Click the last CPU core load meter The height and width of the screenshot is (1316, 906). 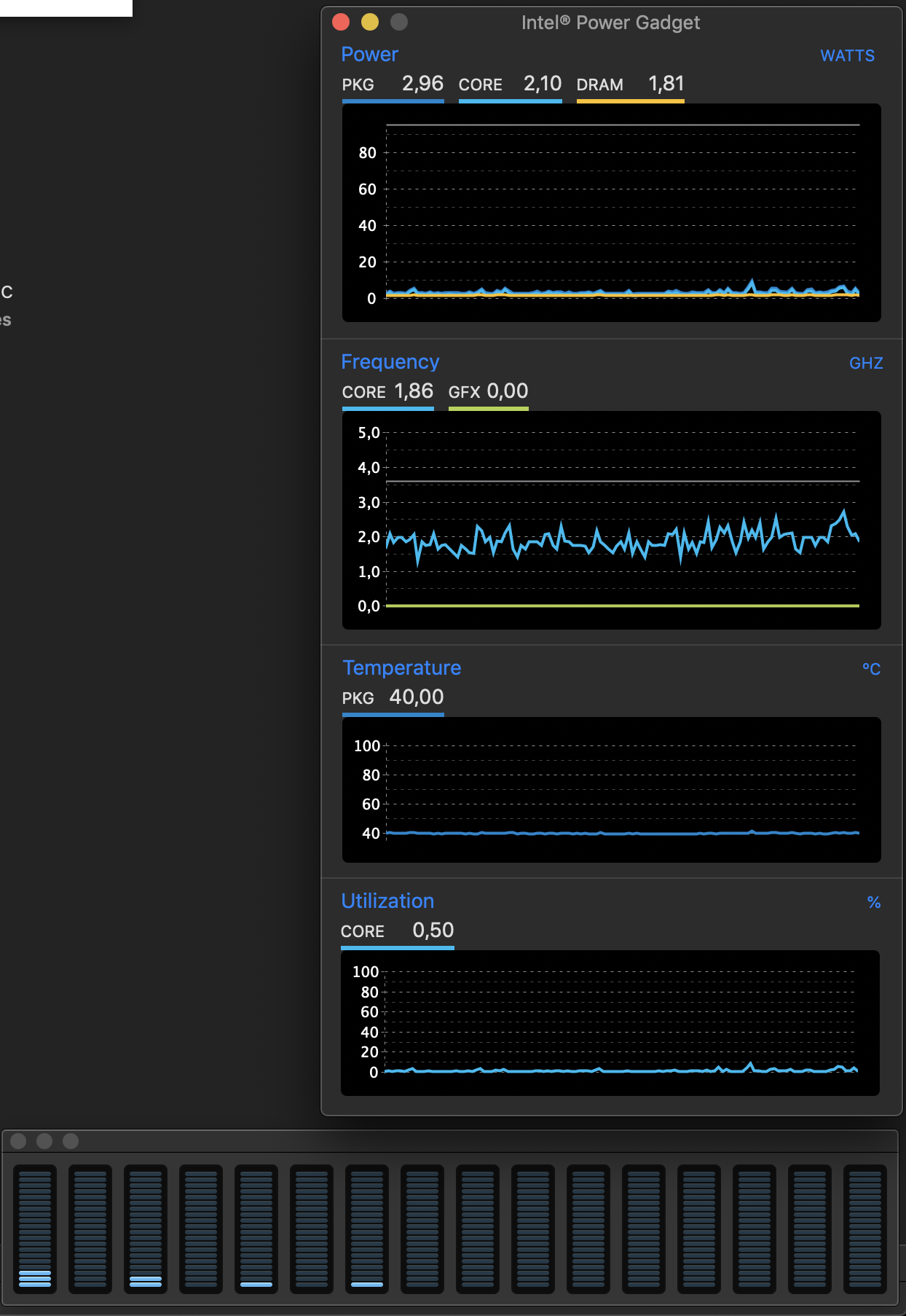[x=865, y=1229]
